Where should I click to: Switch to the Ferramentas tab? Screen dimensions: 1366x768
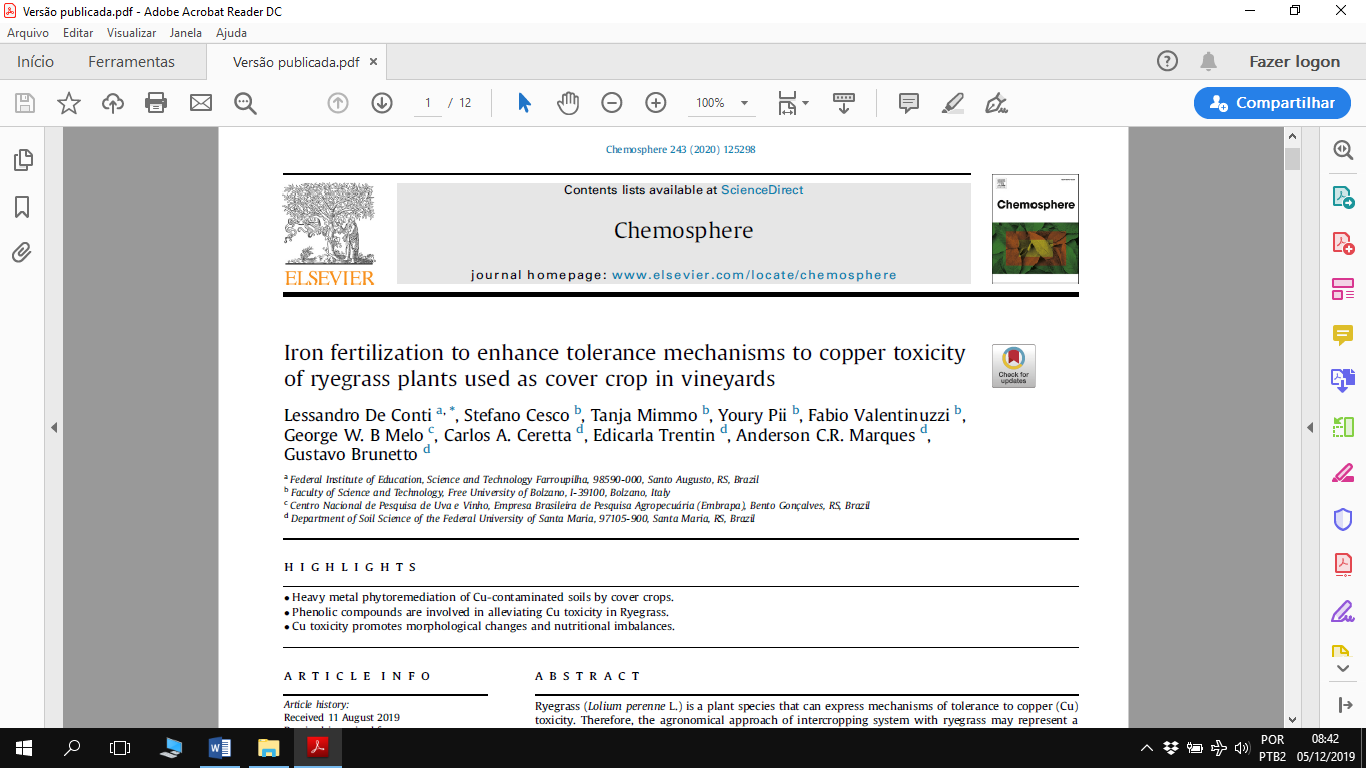[x=131, y=62]
